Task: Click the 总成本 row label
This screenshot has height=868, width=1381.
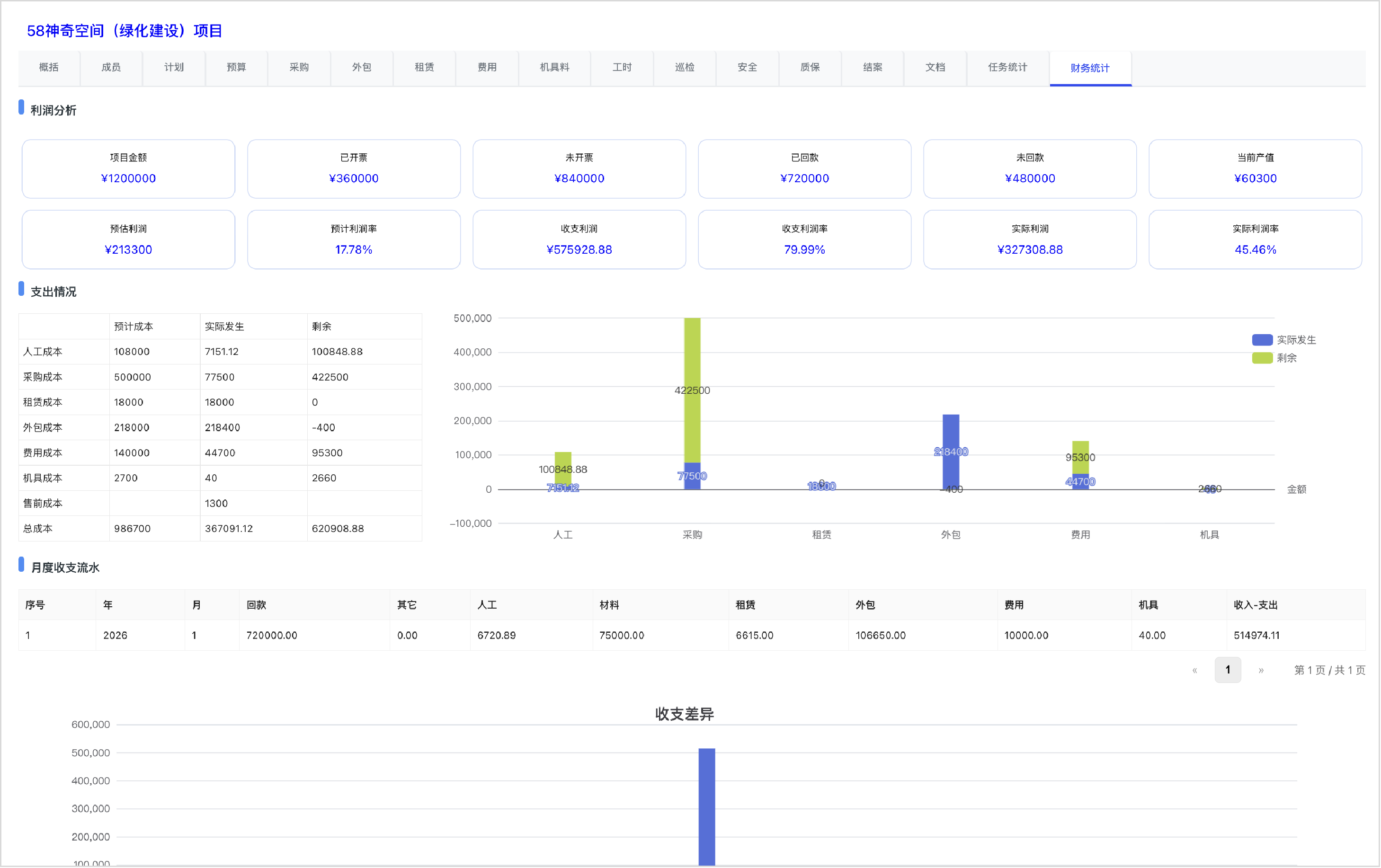Action: (38, 529)
